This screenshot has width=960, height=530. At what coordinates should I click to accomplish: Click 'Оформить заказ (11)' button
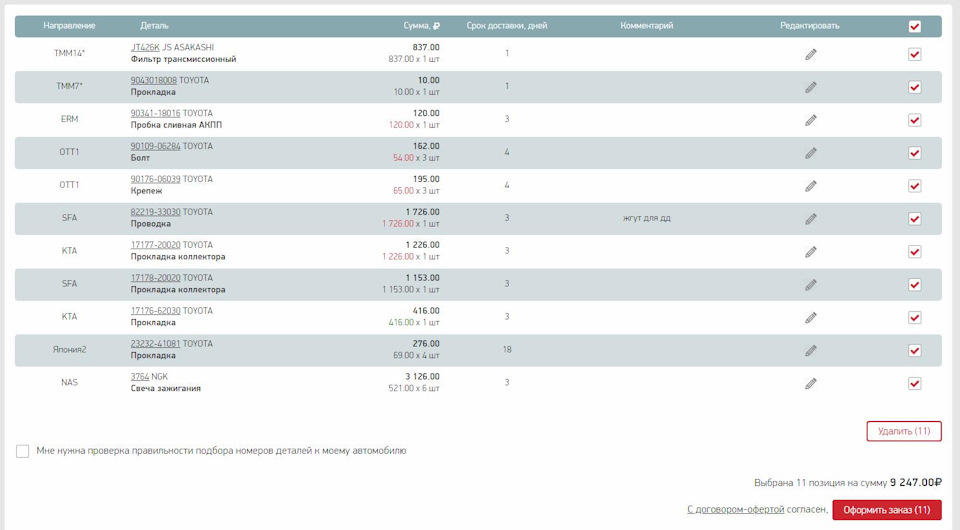click(x=886, y=510)
